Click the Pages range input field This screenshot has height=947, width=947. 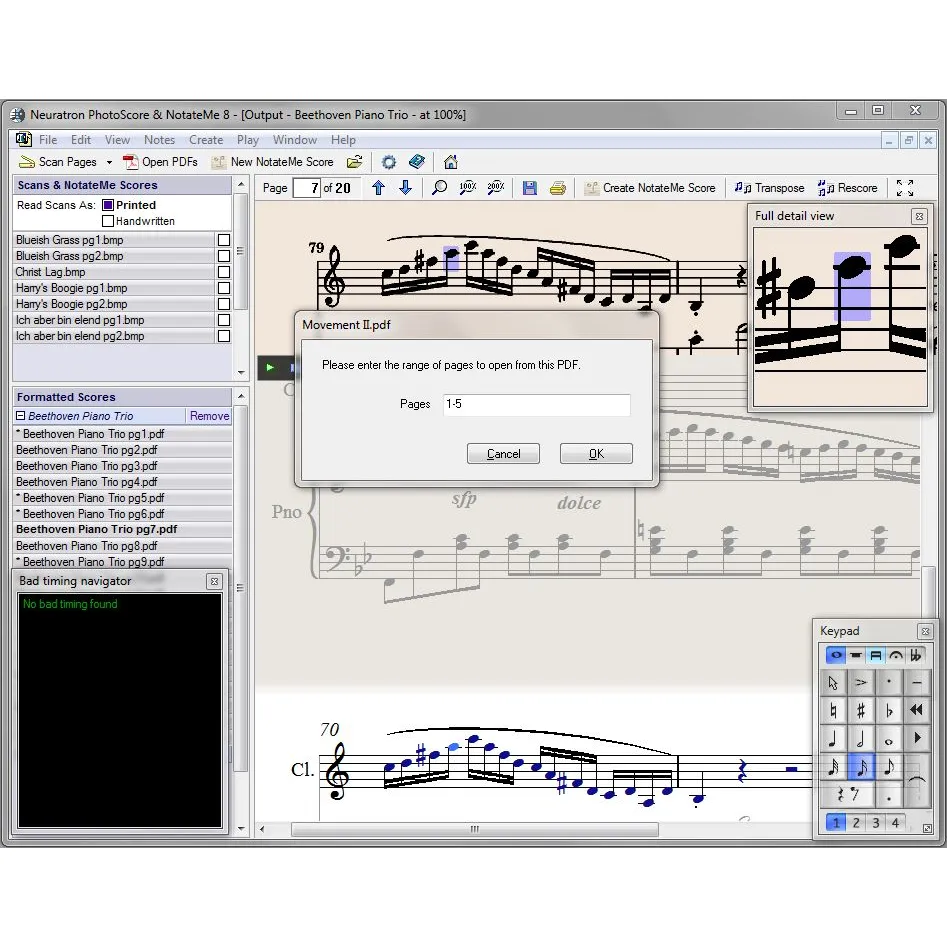[536, 404]
